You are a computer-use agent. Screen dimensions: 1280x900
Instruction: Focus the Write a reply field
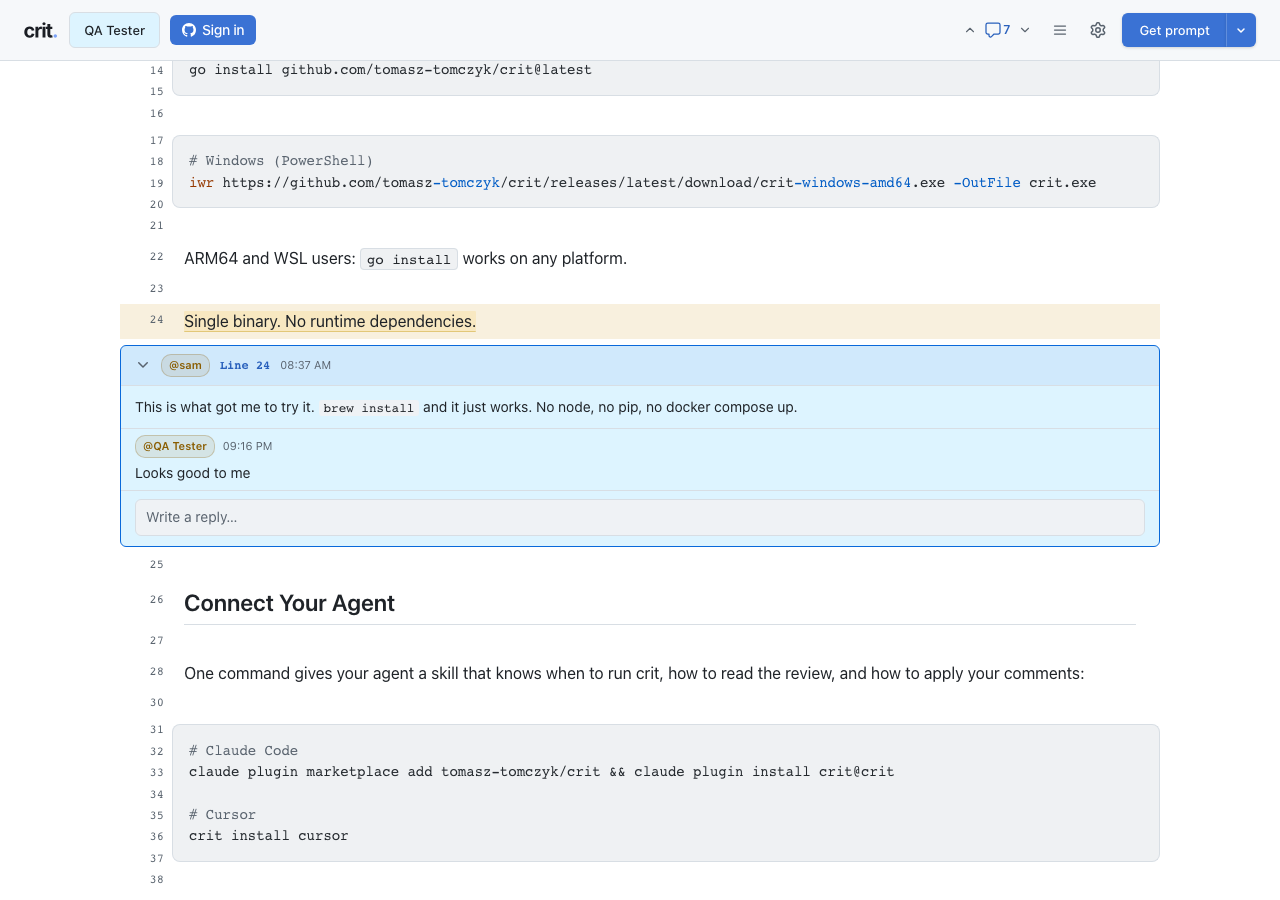pyautogui.click(x=640, y=517)
